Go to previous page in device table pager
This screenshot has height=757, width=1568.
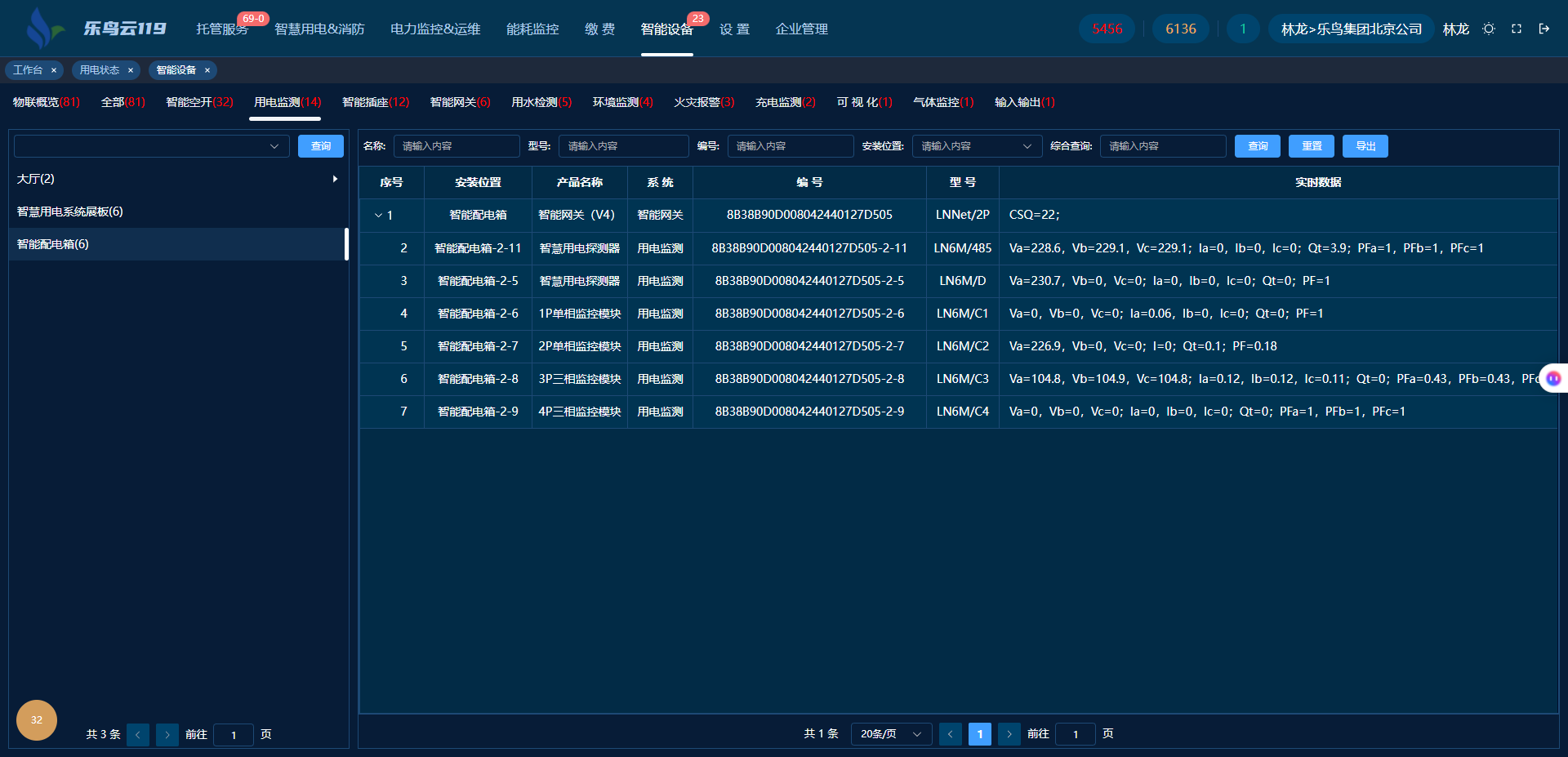point(951,733)
